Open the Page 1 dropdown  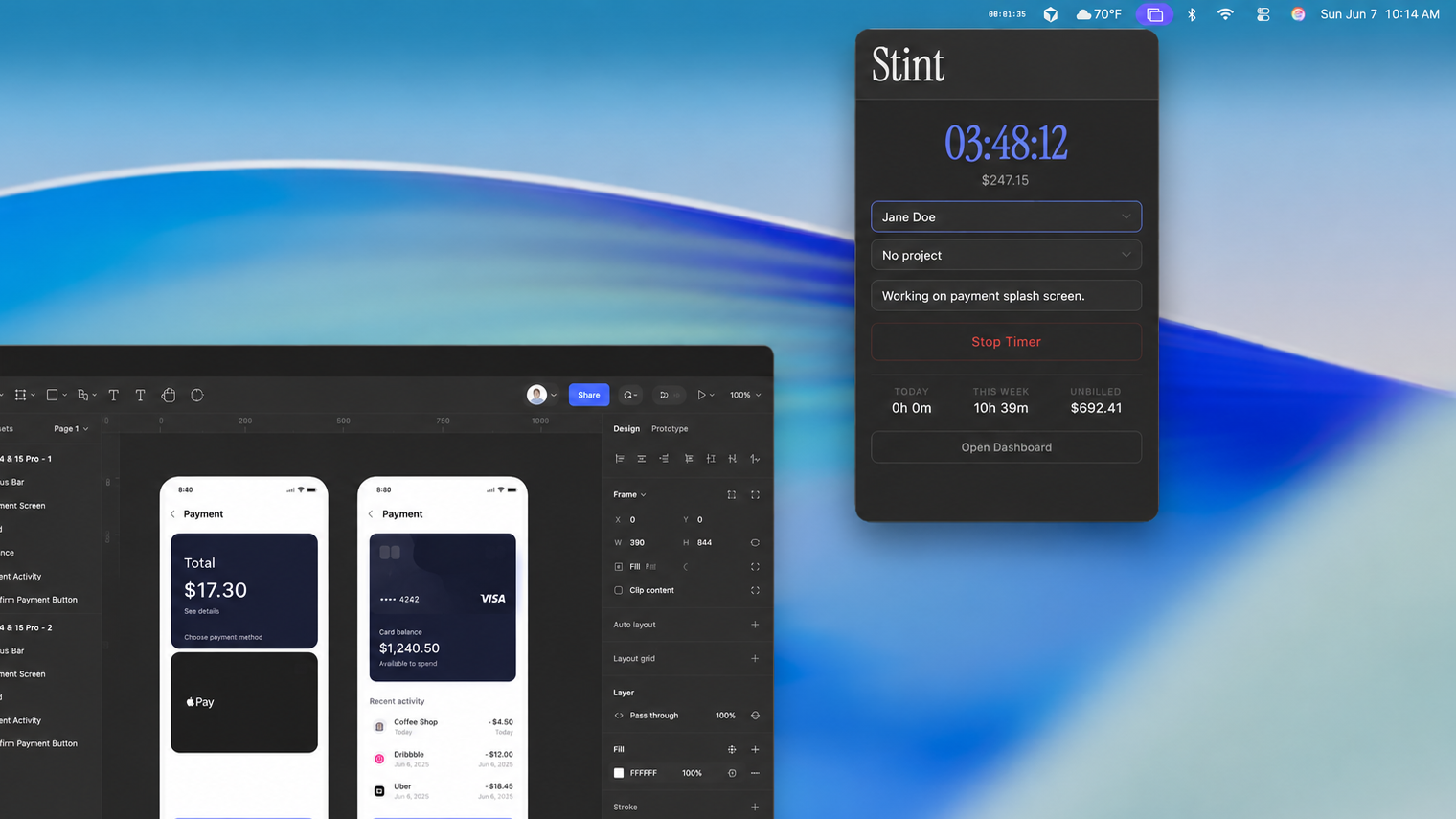[x=71, y=429]
